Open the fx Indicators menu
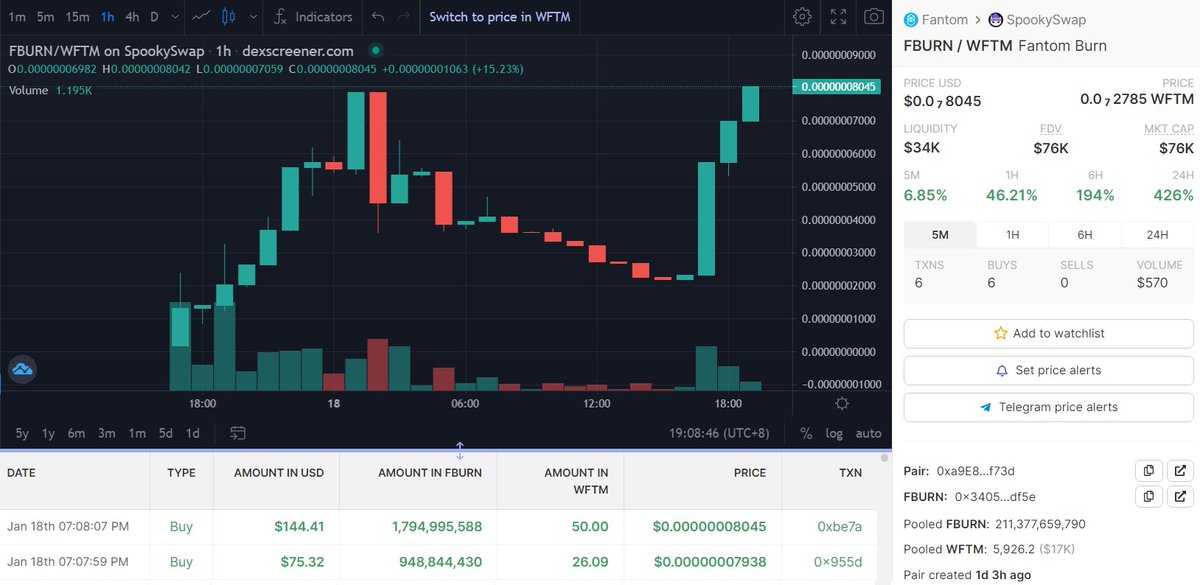 click(313, 17)
